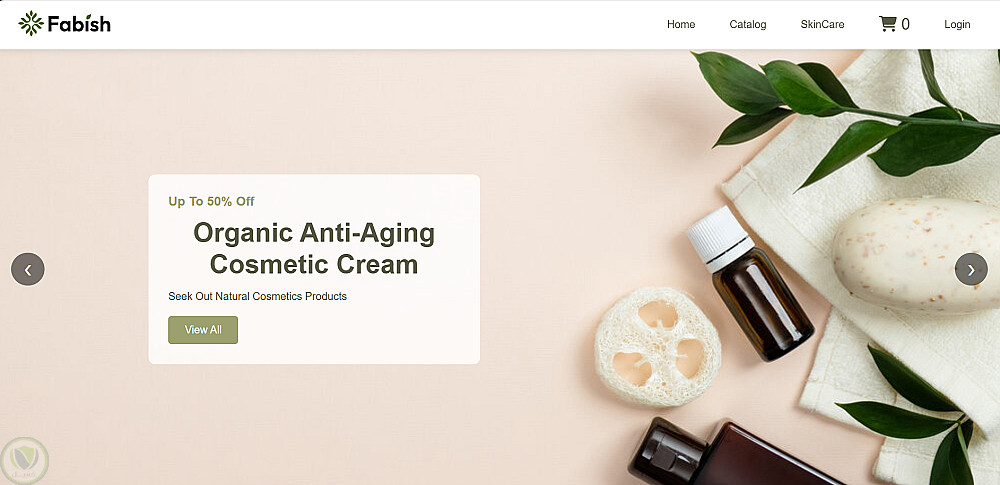Click the loofah sponge slice image
Image resolution: width=1000 pixels, height=485 pixels.
[x=658, y=347]
